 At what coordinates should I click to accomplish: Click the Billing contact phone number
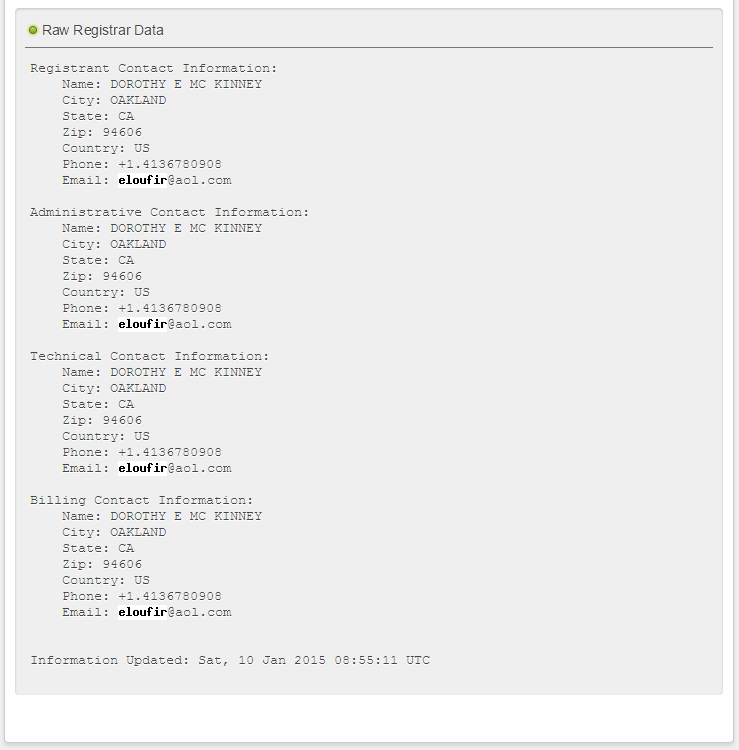pyautogui.click(x=170, y=596)
